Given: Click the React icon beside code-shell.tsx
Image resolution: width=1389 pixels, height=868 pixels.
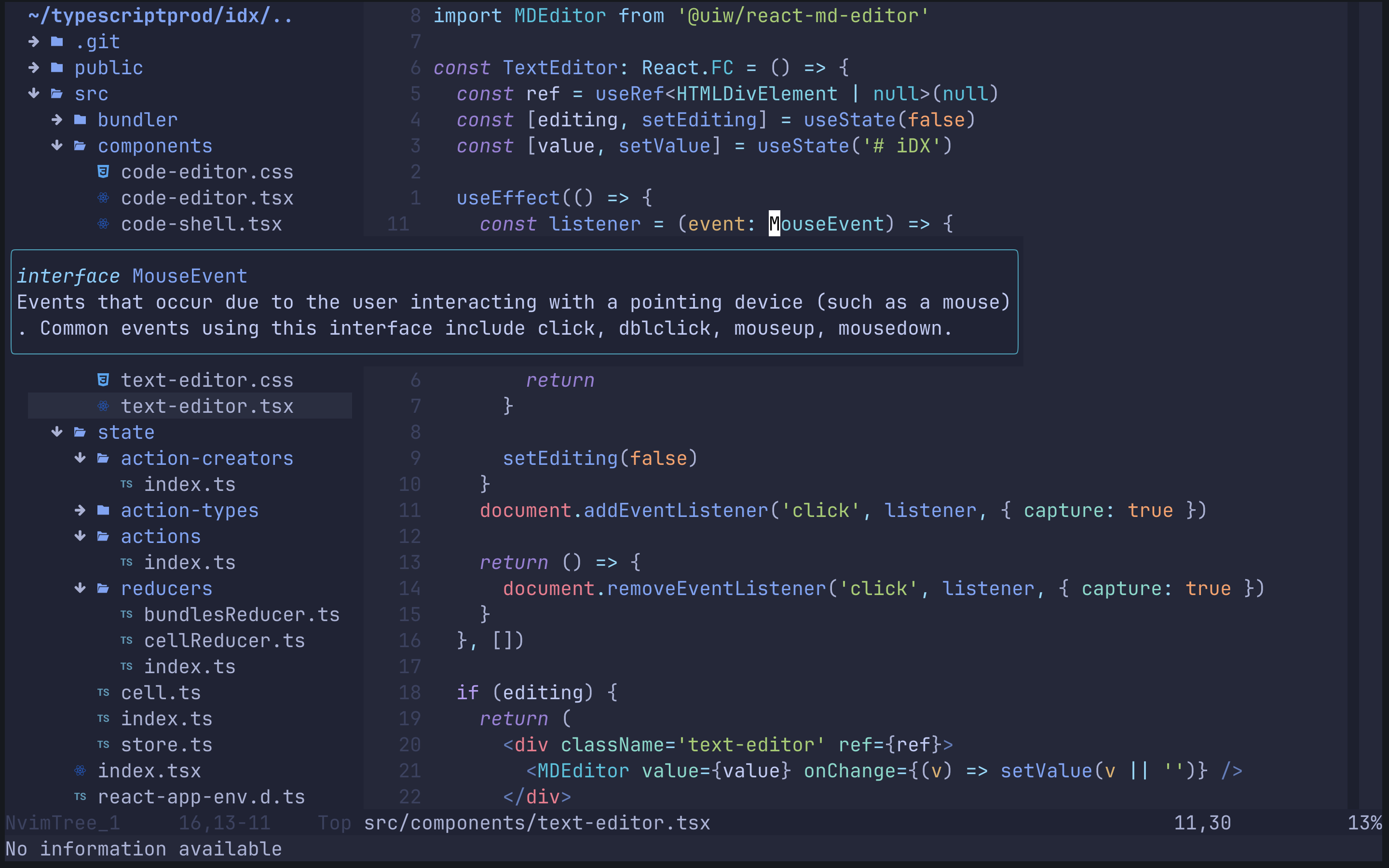Looking at the screenshot, I should click(x=103, y=224).
